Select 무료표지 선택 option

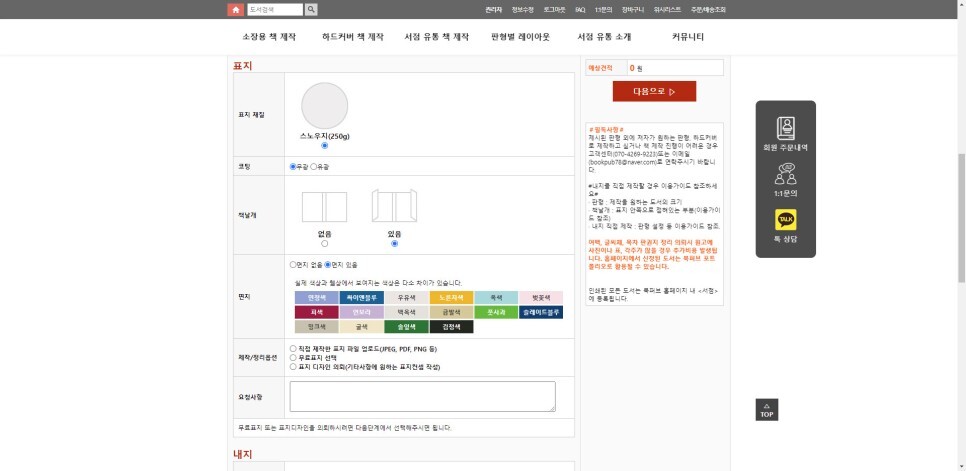[293, 357]
